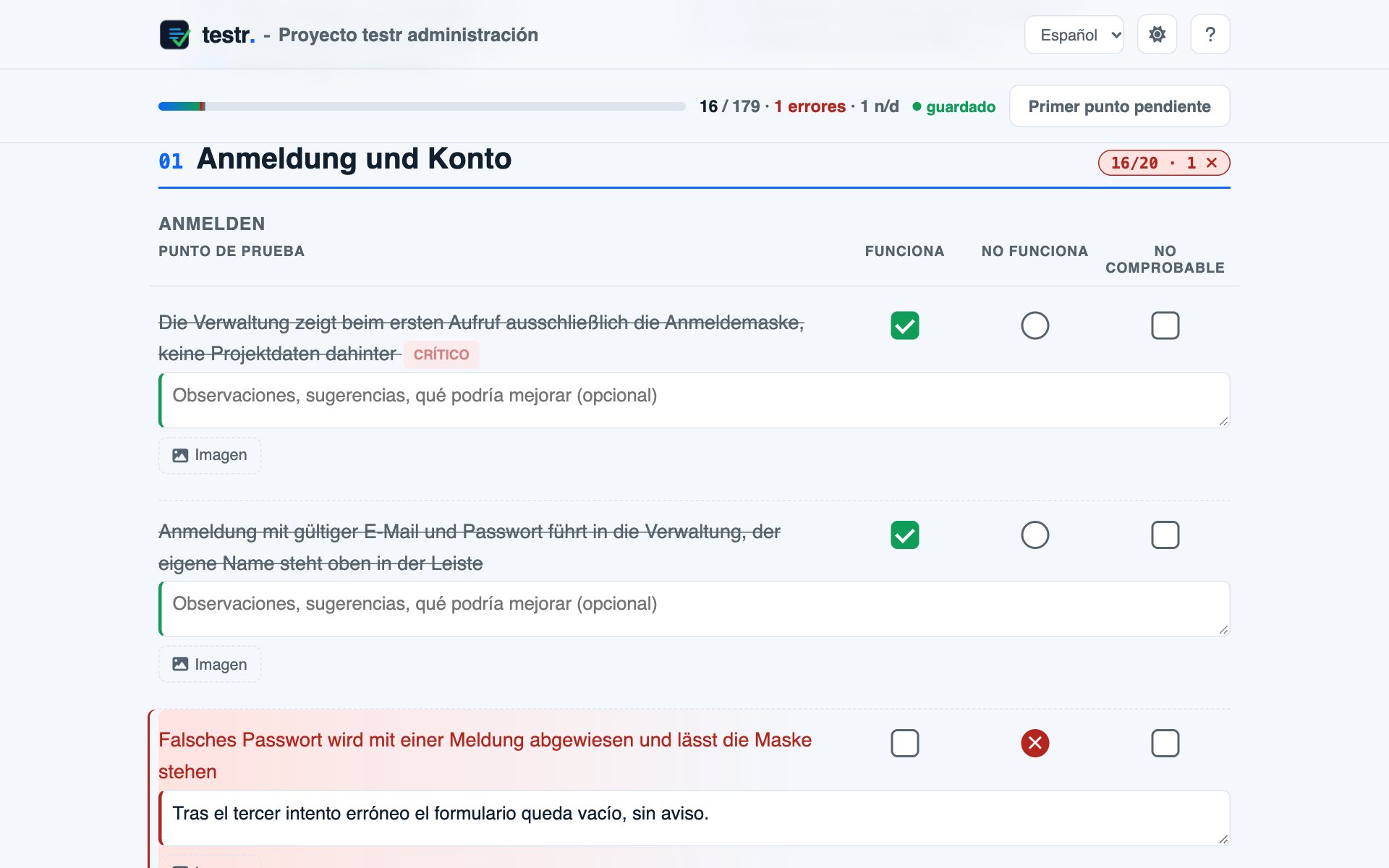The height and width of the screenshot is (868, 1389).
Task: Click the 16/20 · 1 error badge
Action: 1163,163
